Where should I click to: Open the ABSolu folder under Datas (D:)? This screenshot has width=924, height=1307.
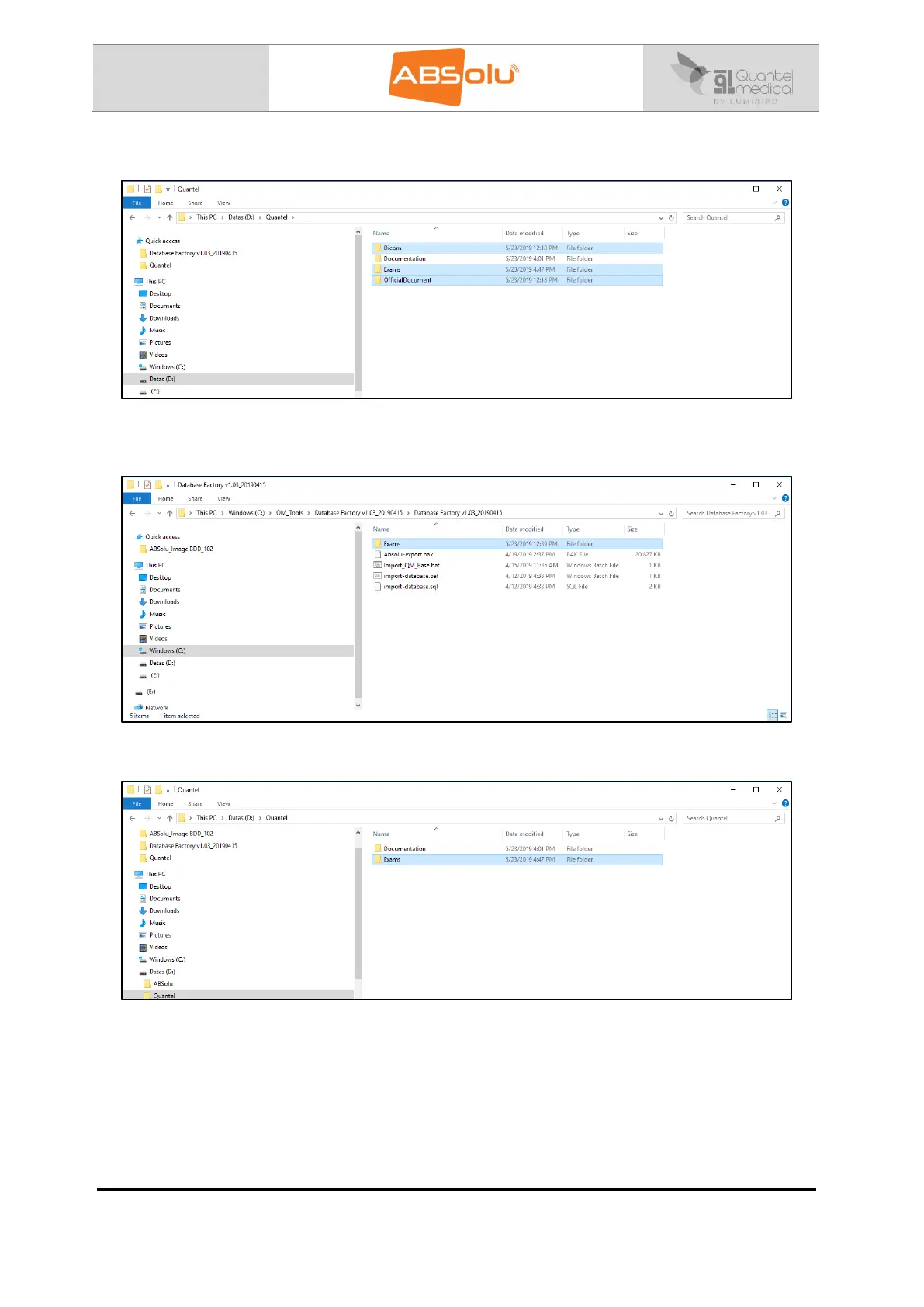[163, 984]
